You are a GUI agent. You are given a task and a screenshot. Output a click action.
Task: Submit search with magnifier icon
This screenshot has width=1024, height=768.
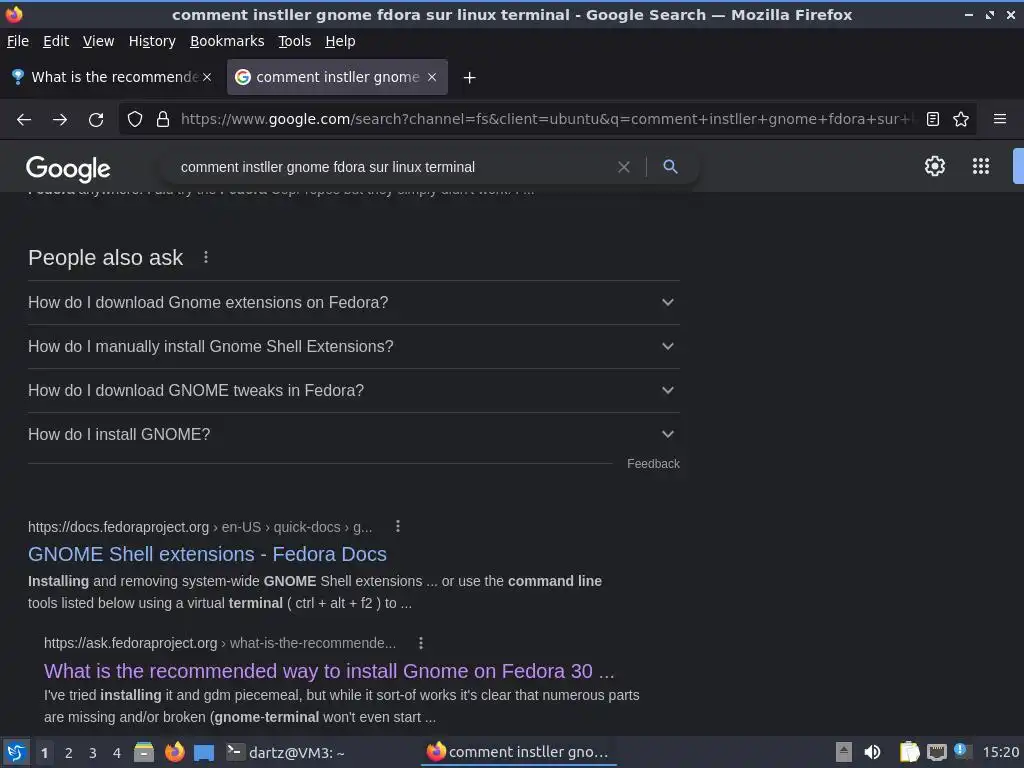pos(670,167)
